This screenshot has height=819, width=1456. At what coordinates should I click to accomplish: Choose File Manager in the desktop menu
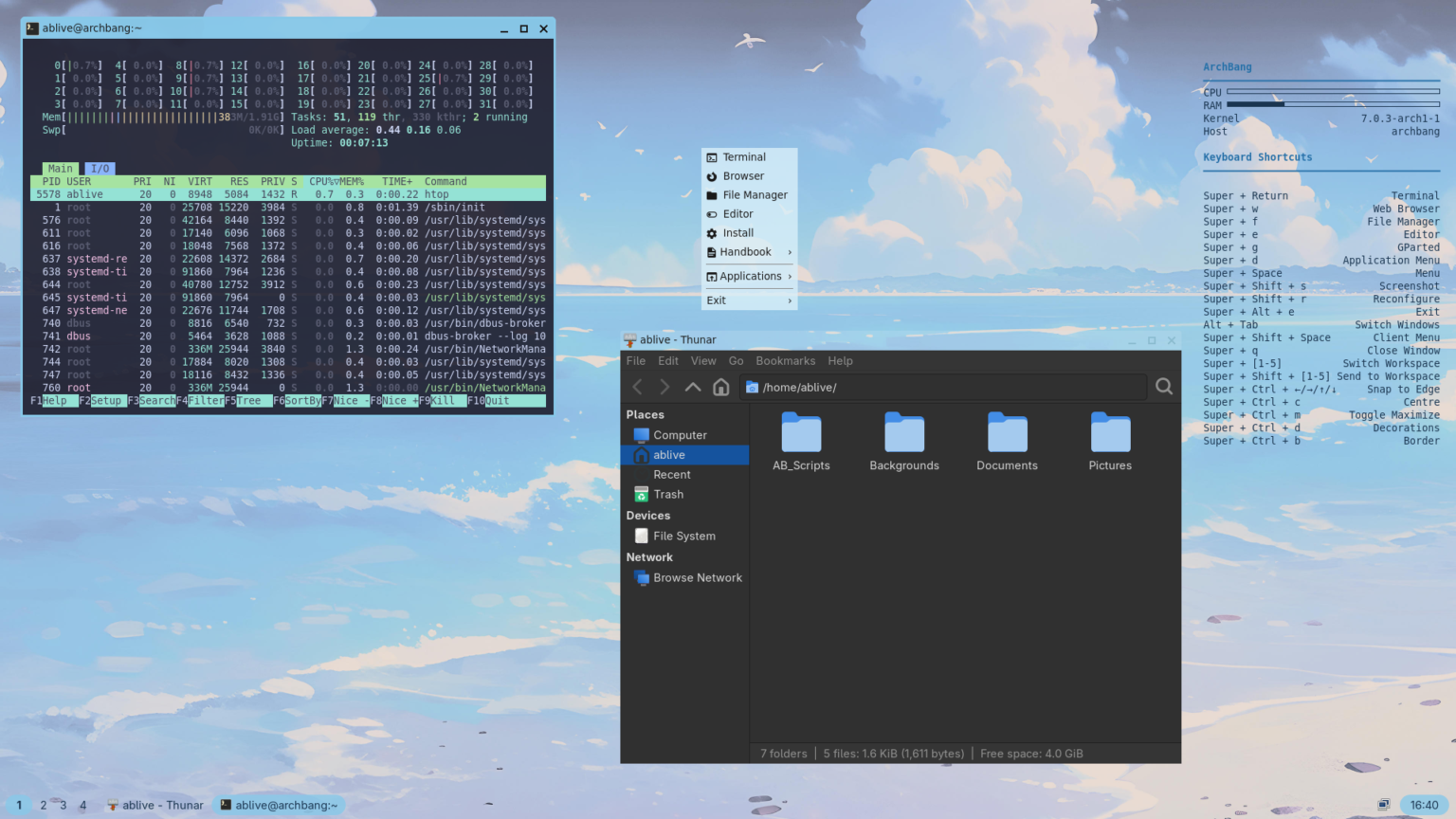coord(749,195)
